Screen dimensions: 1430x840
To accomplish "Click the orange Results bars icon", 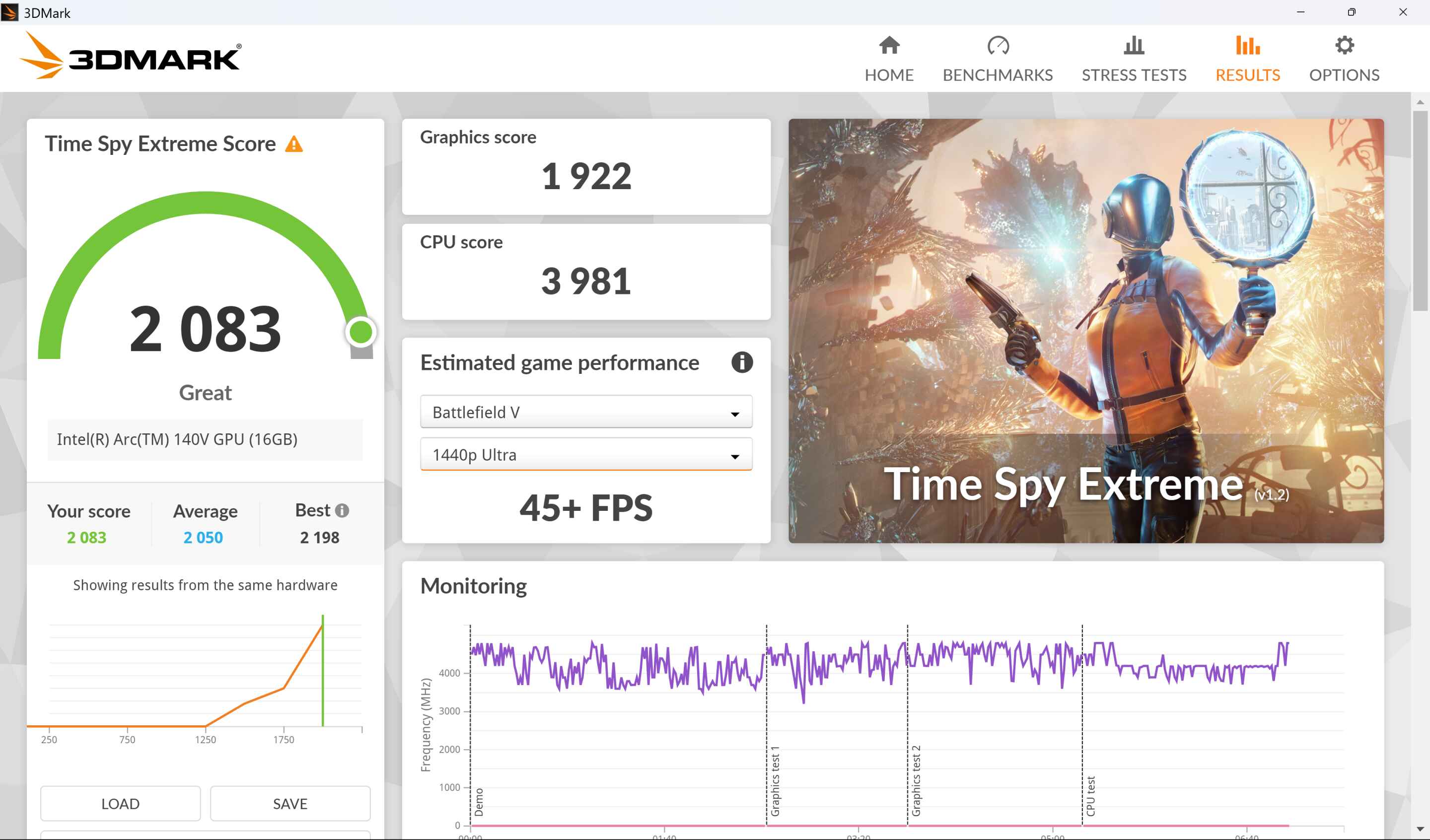I will [1247, 45].
